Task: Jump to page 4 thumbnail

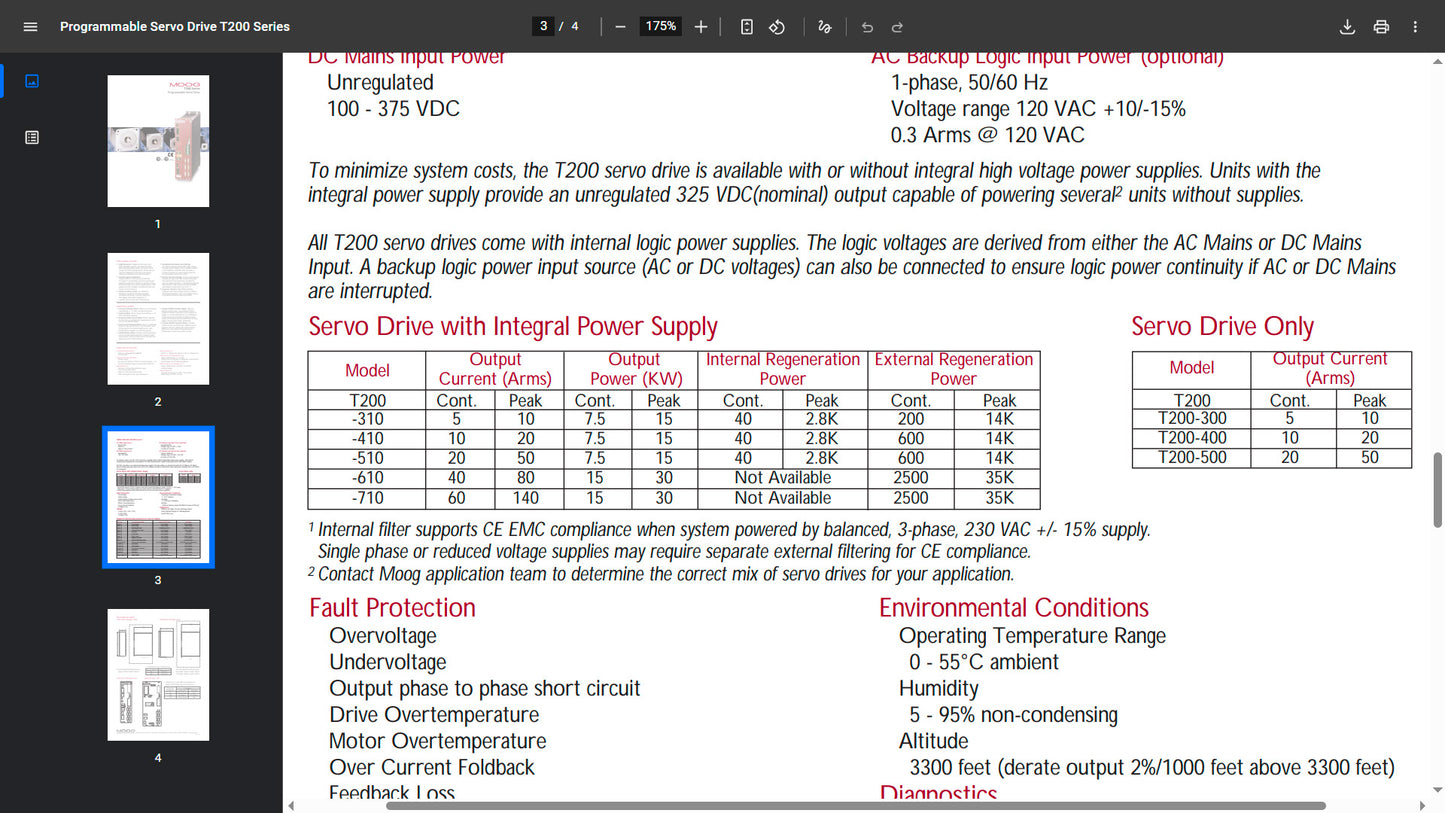Action: click(158, 675)
